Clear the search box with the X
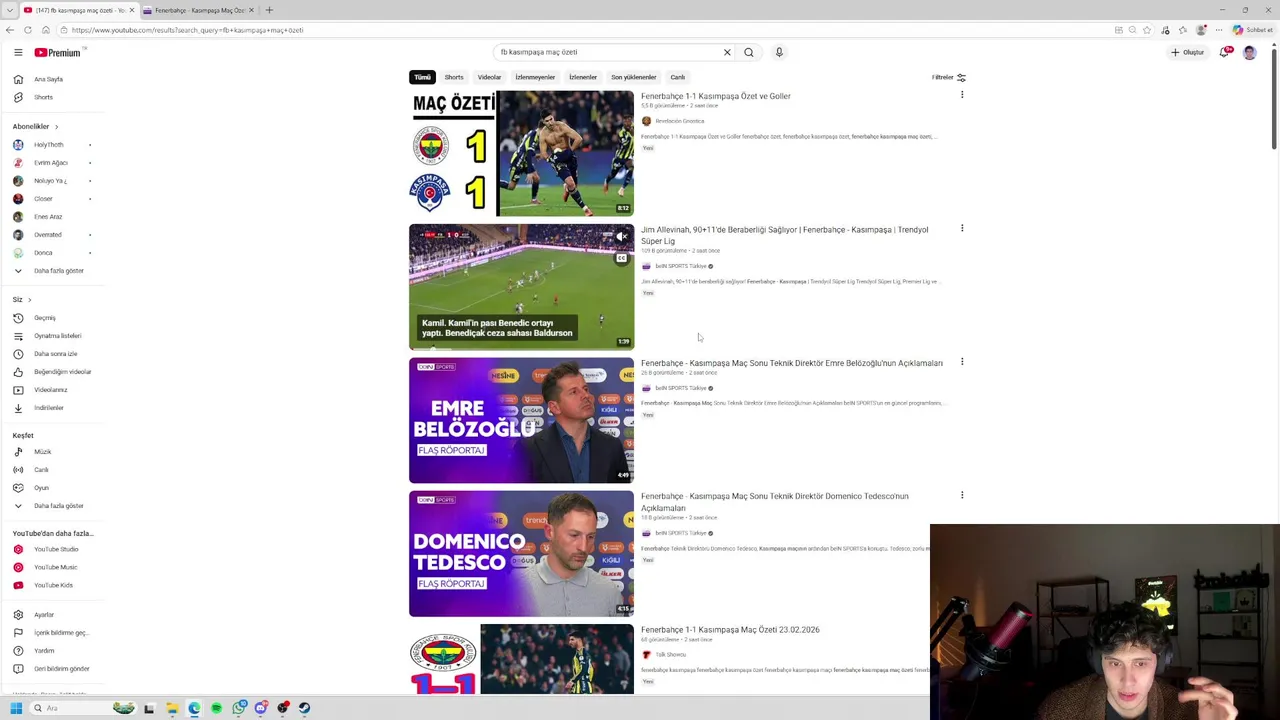1280x720 pixels. (x=727, y=52)
